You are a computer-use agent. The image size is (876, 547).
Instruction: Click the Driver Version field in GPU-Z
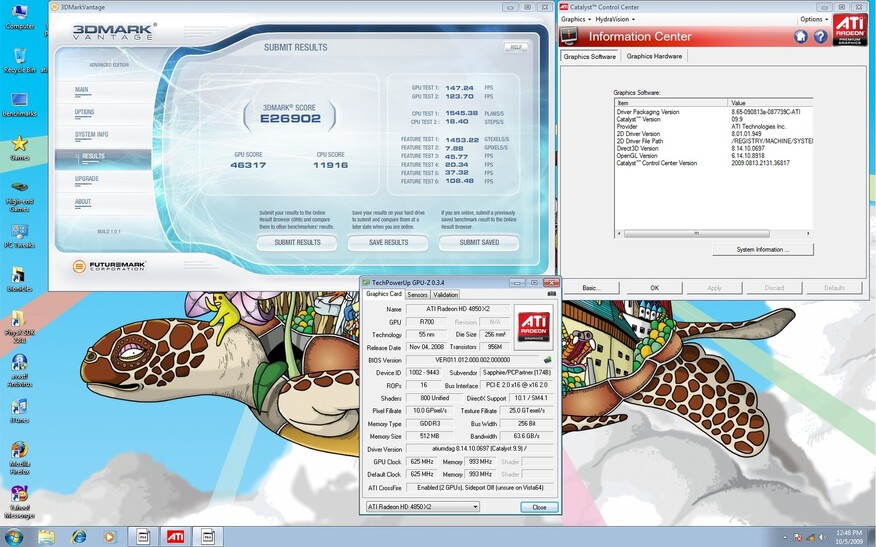tap(479, 449)
